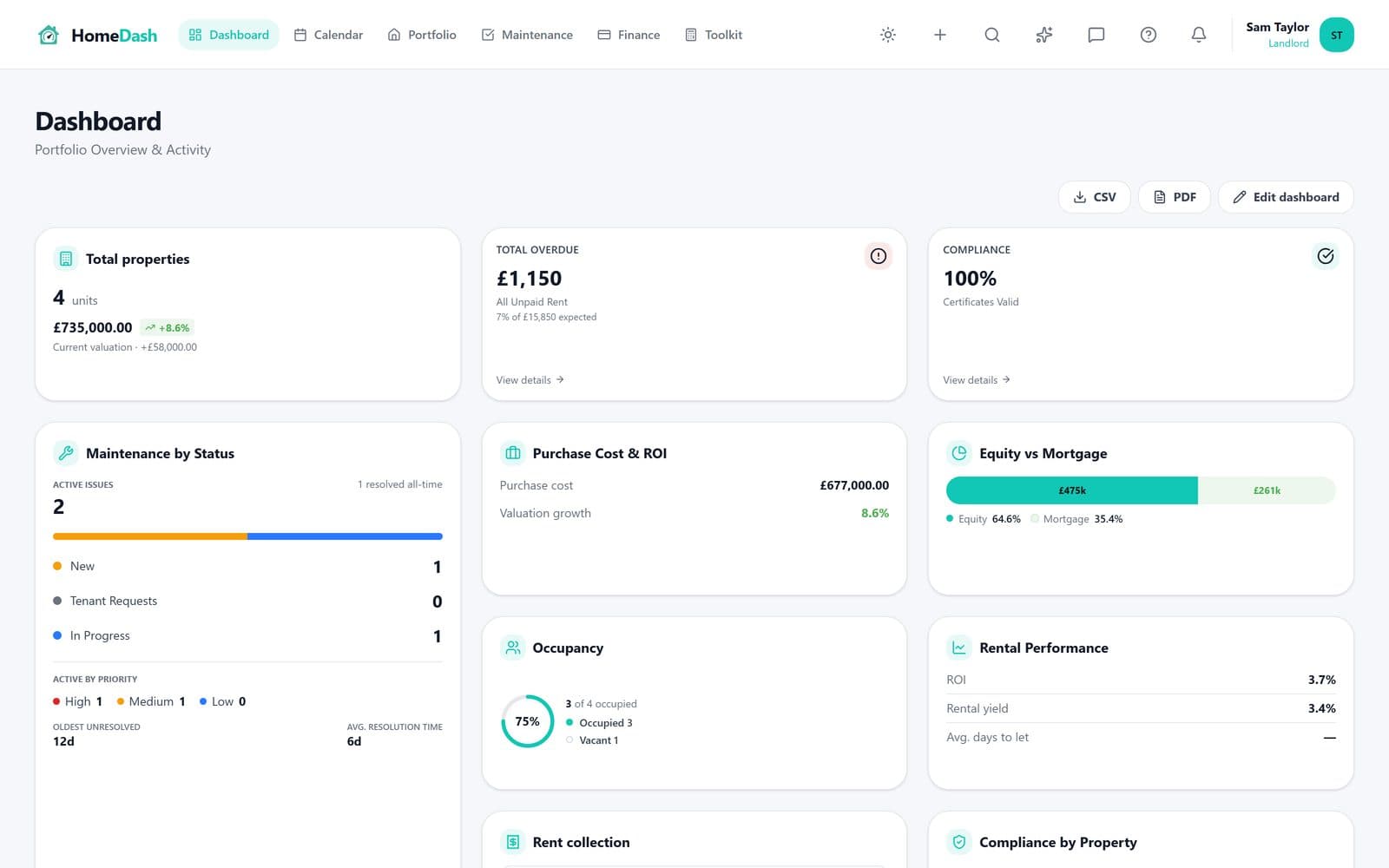This screenshot has height=868, width=1389.
Task: Click the £735,000.00 current valuation
Action: 93,327
